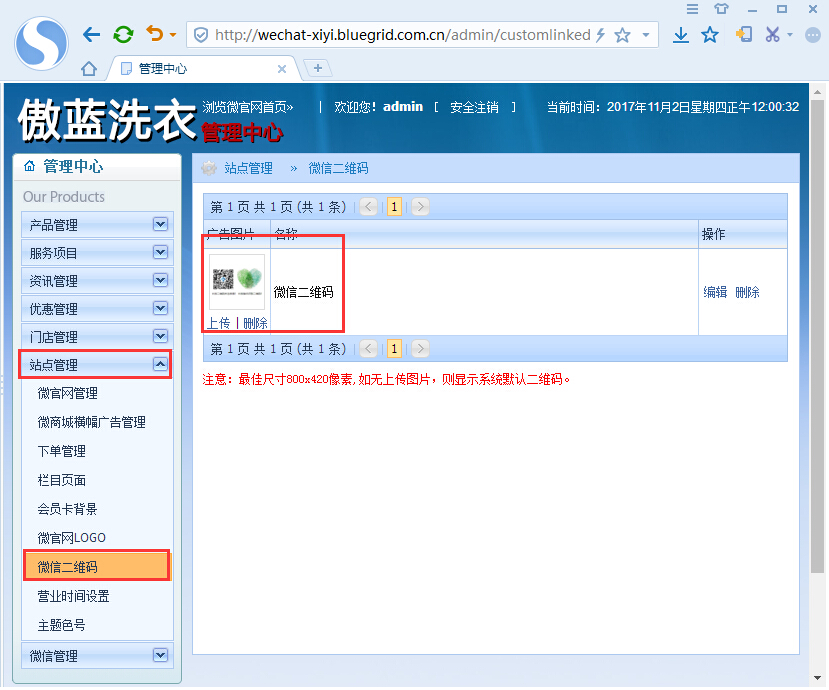Refresh the current page
The height and width of the screenshot is (690, 829).
(122, 33)
